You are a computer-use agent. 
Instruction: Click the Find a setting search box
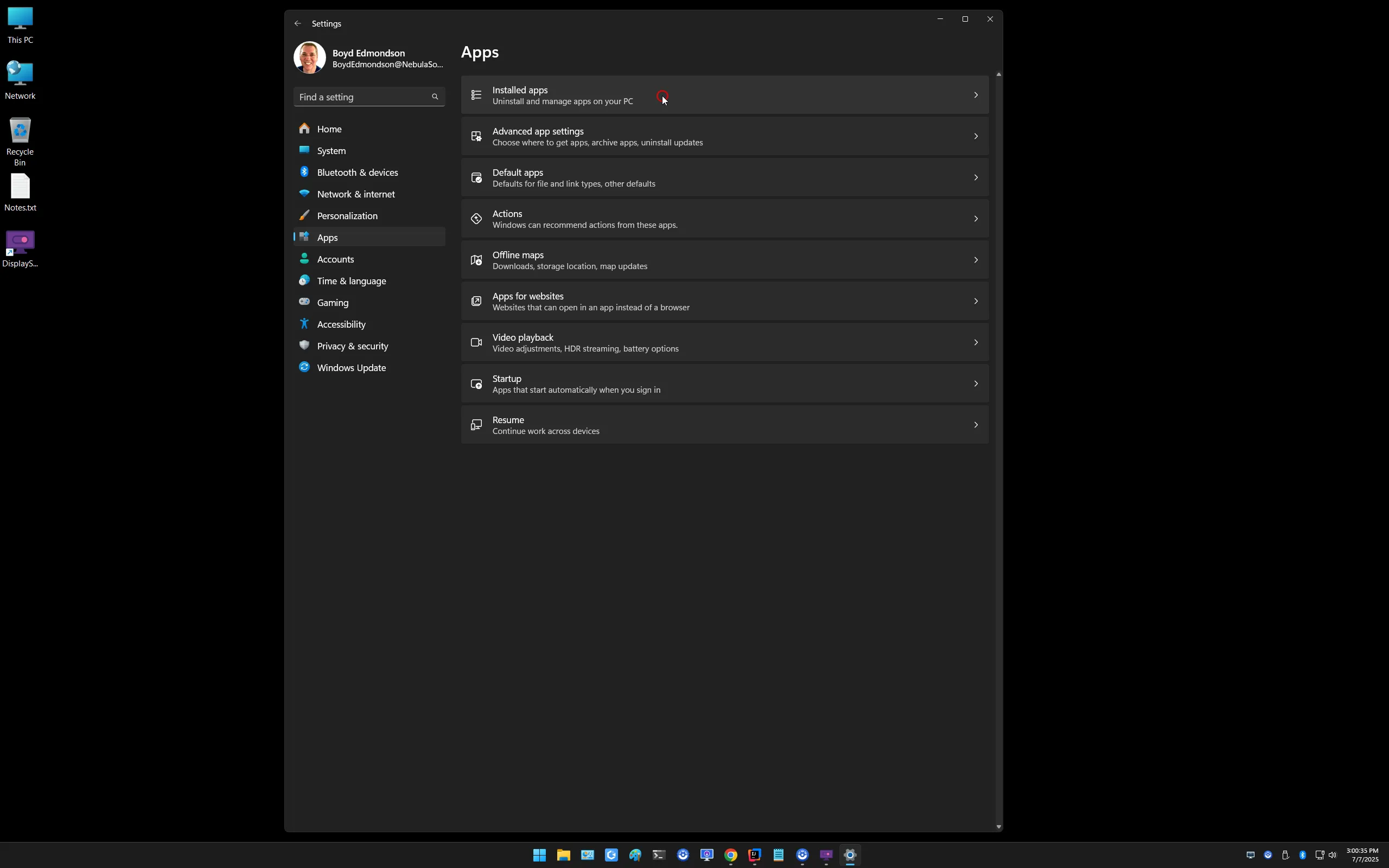[x=369, y=97]
